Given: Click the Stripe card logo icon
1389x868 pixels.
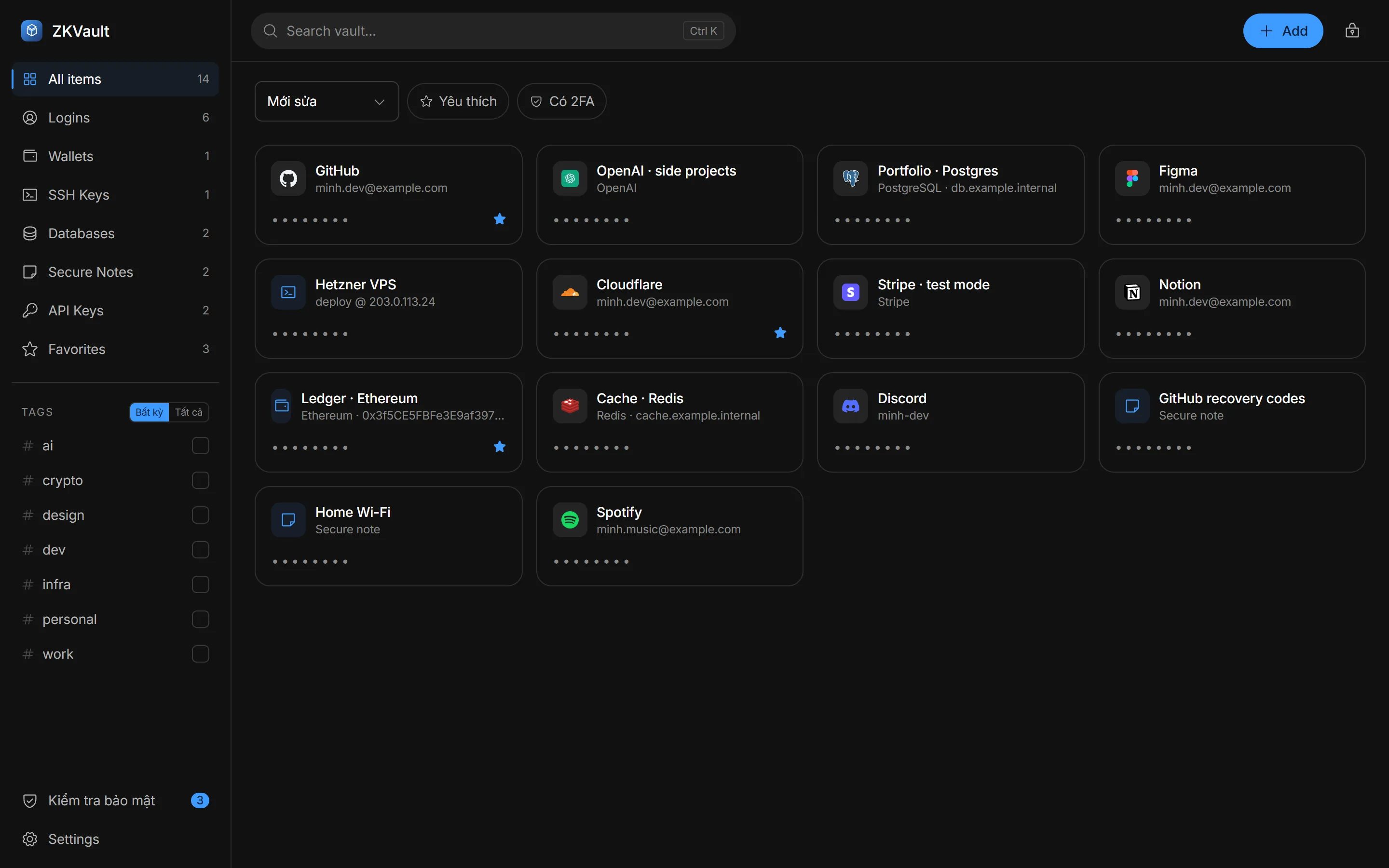Looking at the screenshot, I should coord(851,292).
